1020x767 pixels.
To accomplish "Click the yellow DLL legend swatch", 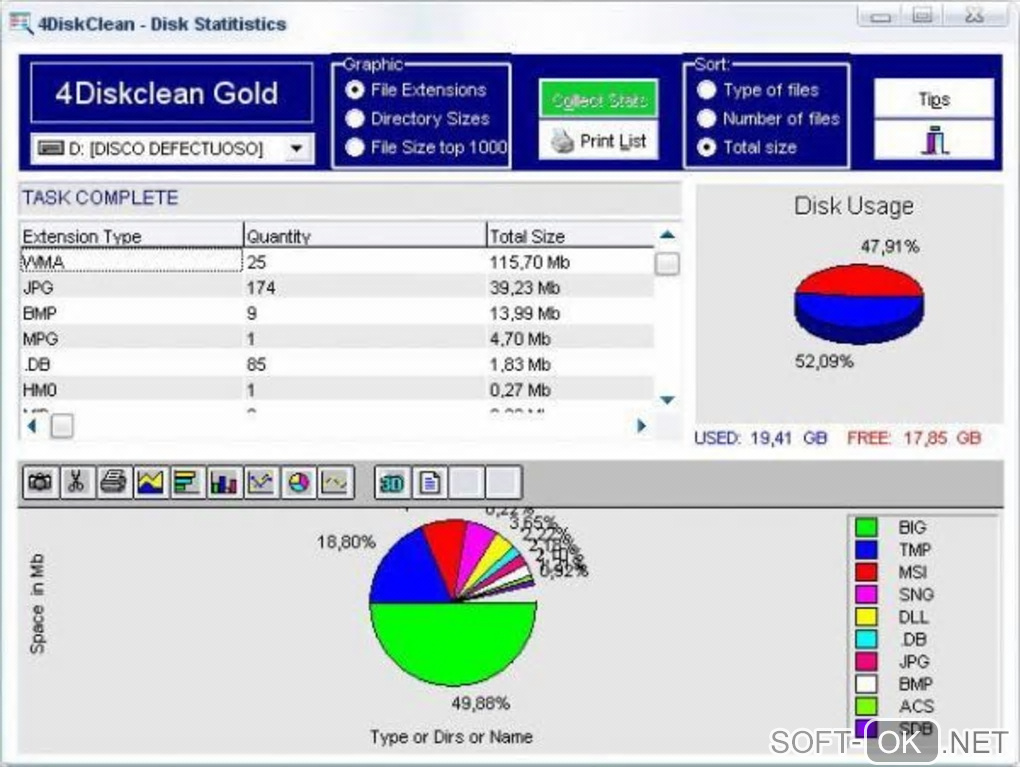I will click(x=866, y=617).
